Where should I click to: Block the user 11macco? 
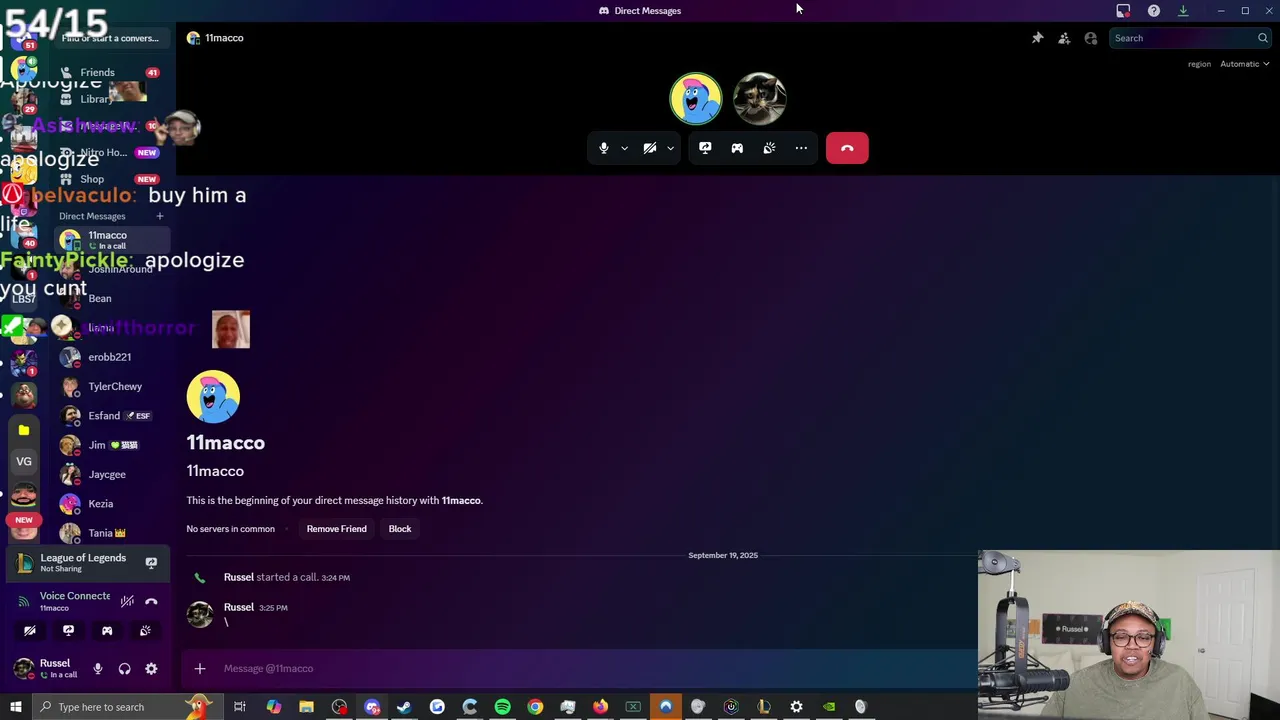tap(400, 529)
